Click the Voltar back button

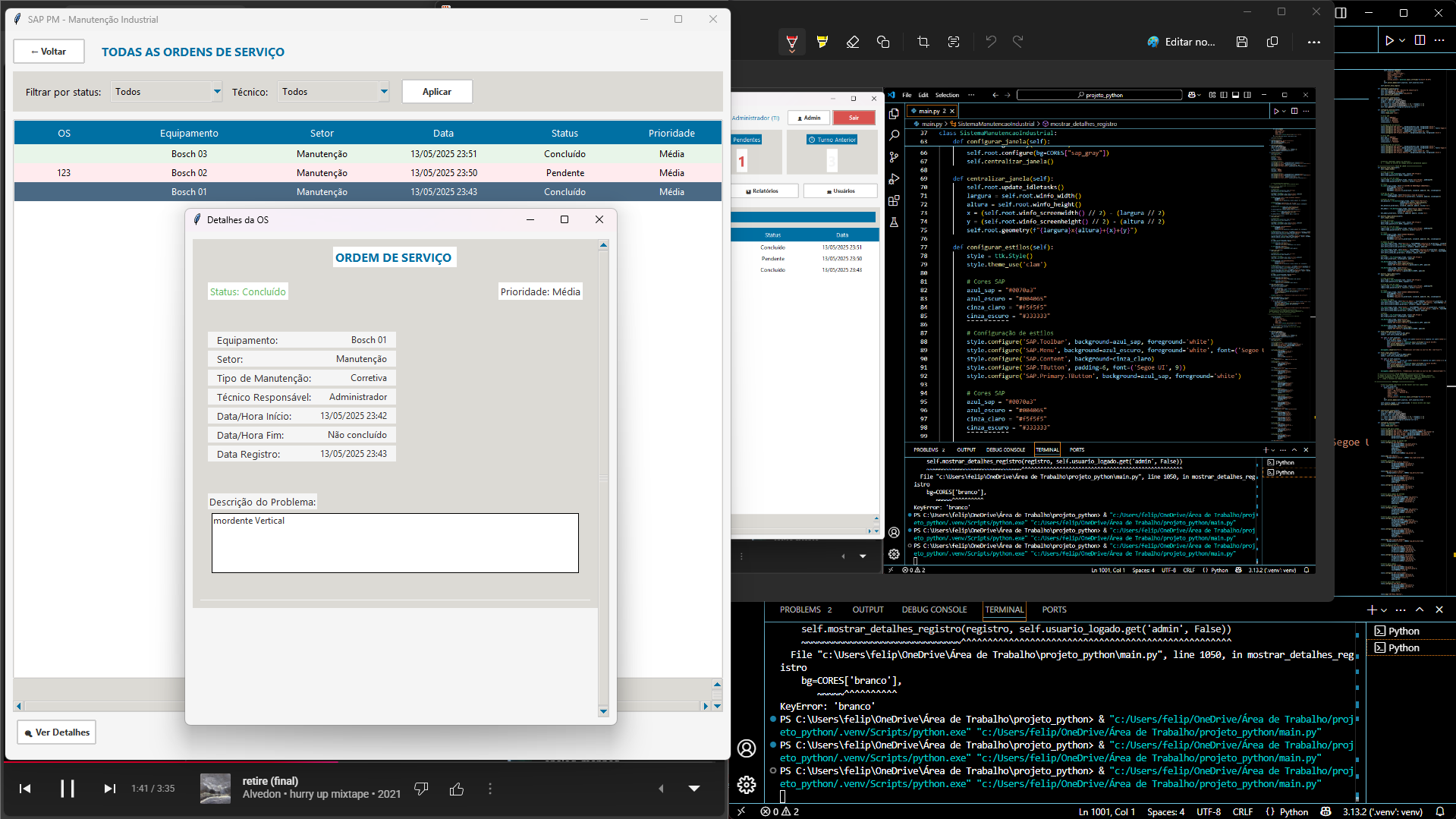pyautogui.click(x=49, y=52)
